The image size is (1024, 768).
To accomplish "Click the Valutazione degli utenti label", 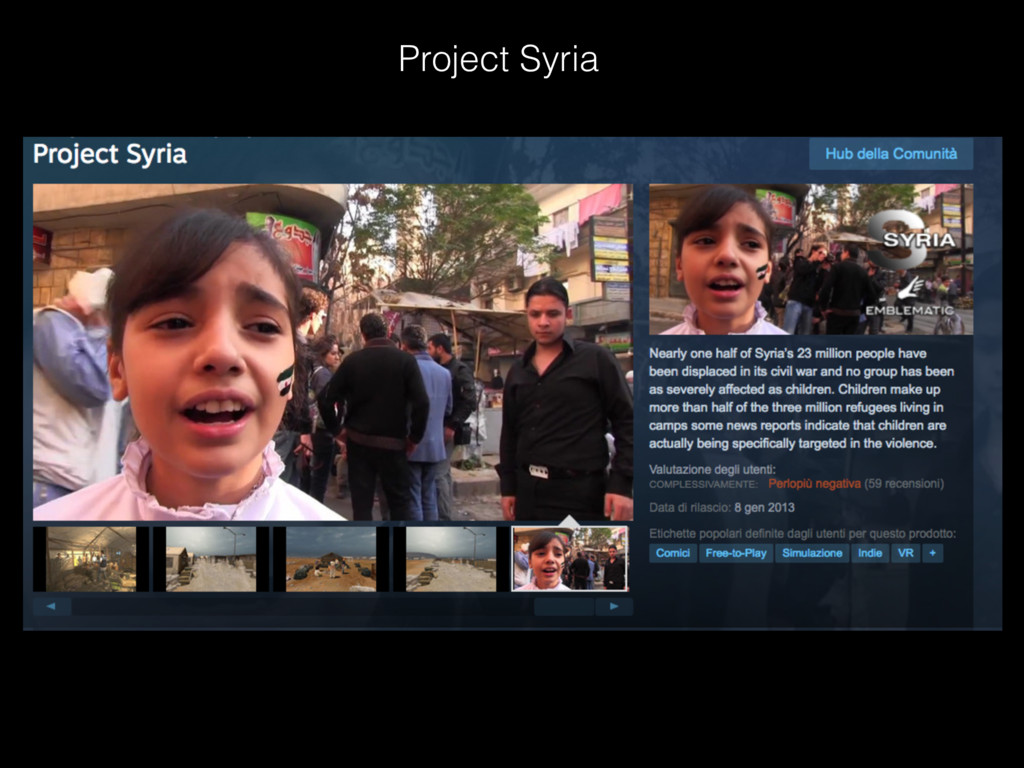I will pyautogui.click(x=712, y=470).
